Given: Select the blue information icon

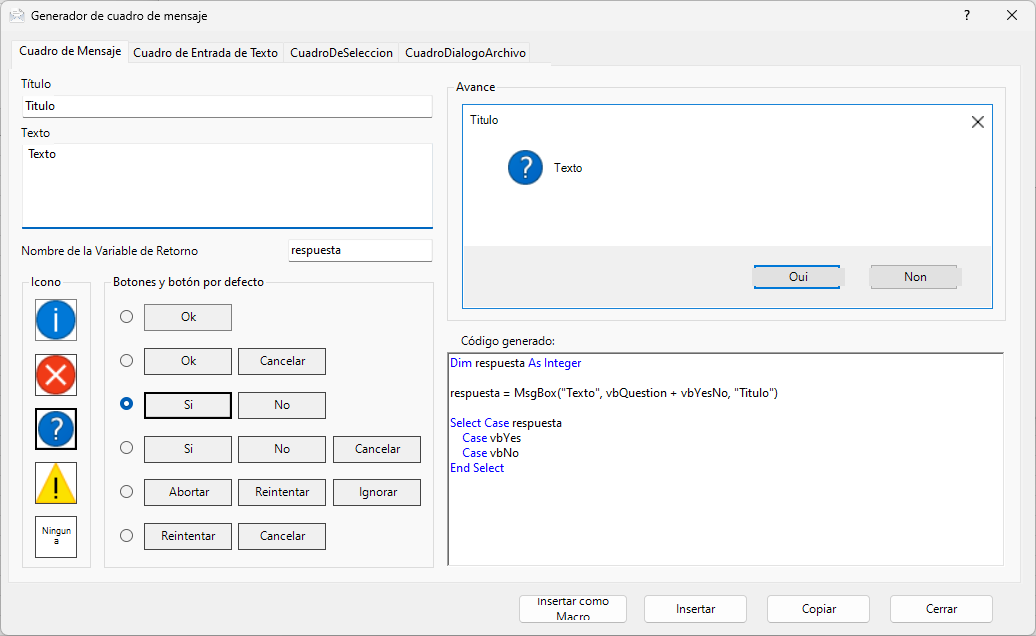Looking at the screenshot, I should 56,320.
